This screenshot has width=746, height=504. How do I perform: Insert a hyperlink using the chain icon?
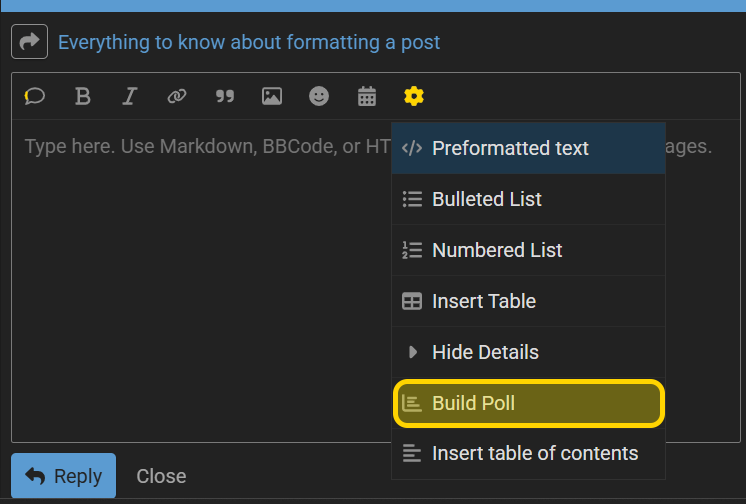(177, 96)
